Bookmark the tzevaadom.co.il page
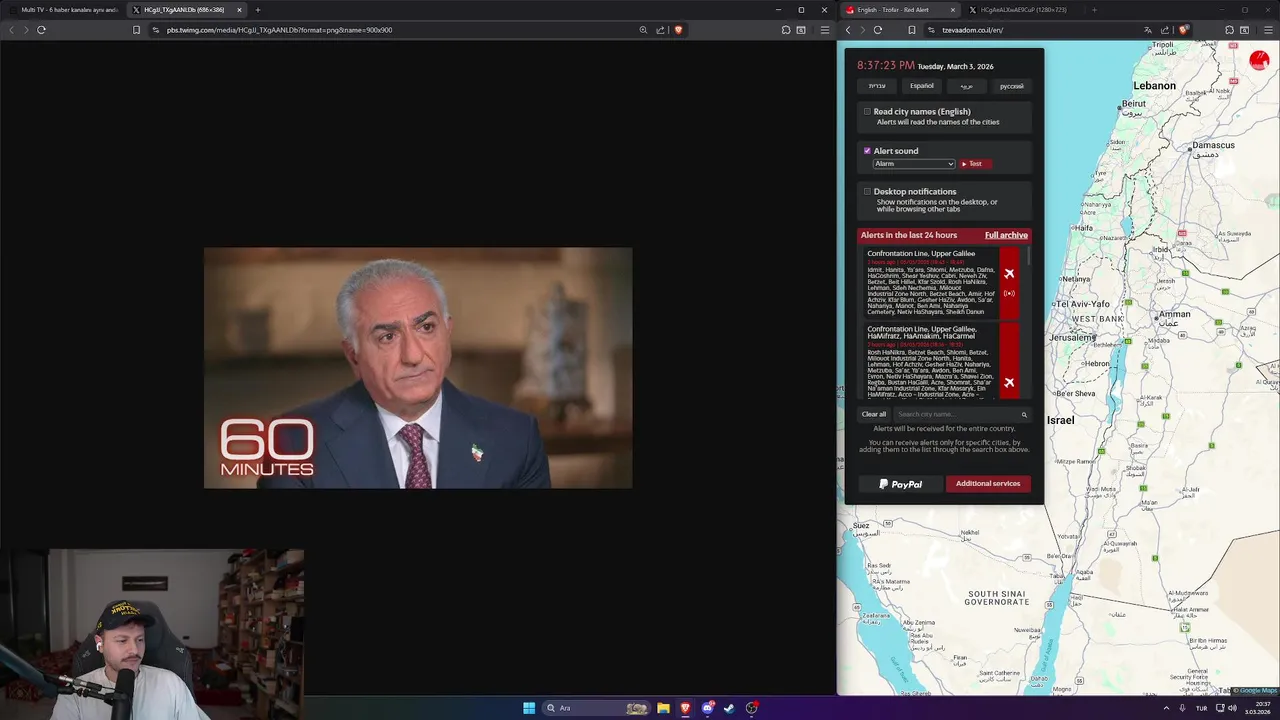This screenshot has width=1280, height=720. (911, 30)
